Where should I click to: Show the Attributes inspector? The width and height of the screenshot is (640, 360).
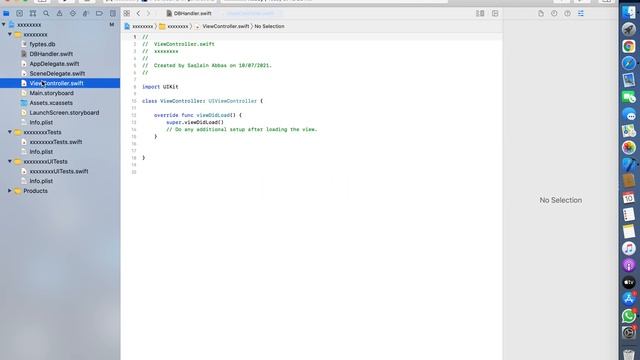581,13
